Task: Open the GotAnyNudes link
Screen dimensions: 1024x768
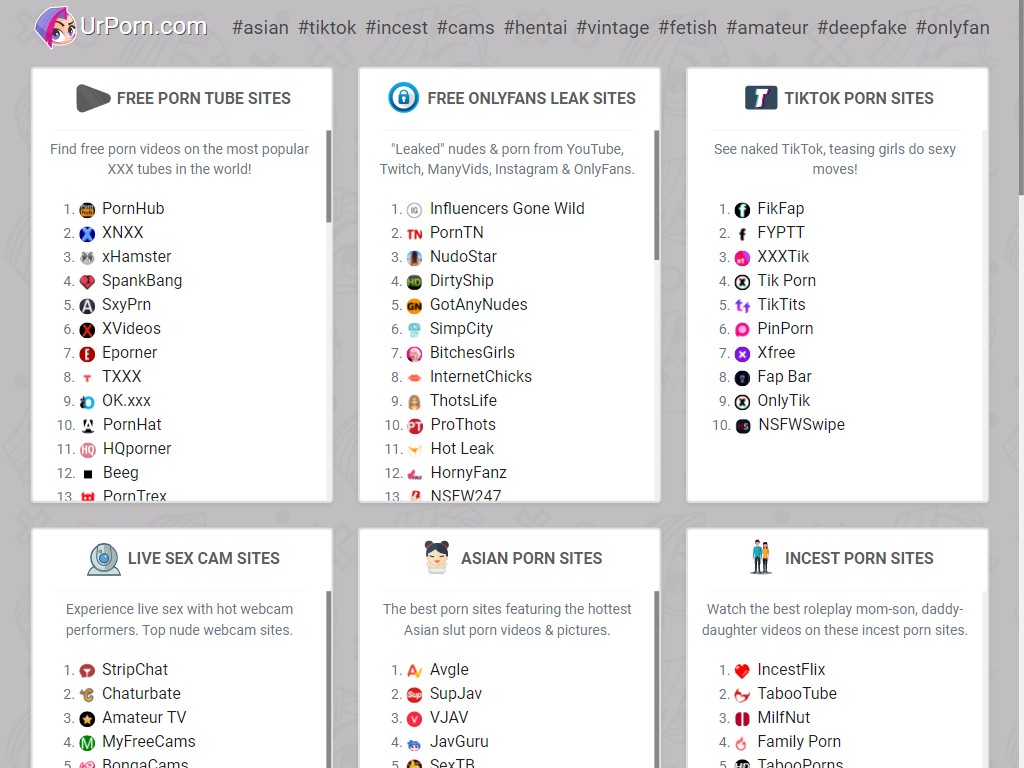Action: pyautogui.click(x=479, y=305)
